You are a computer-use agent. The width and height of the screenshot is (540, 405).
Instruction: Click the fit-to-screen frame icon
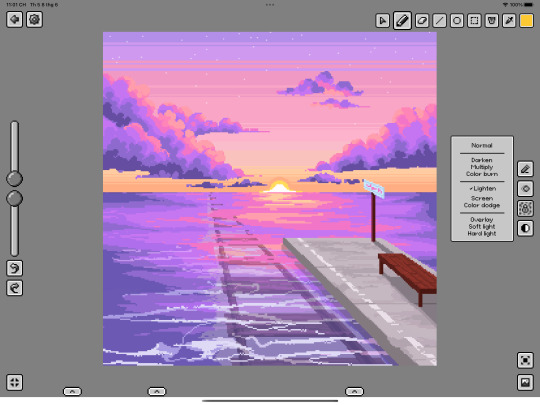tap(525, 360)
